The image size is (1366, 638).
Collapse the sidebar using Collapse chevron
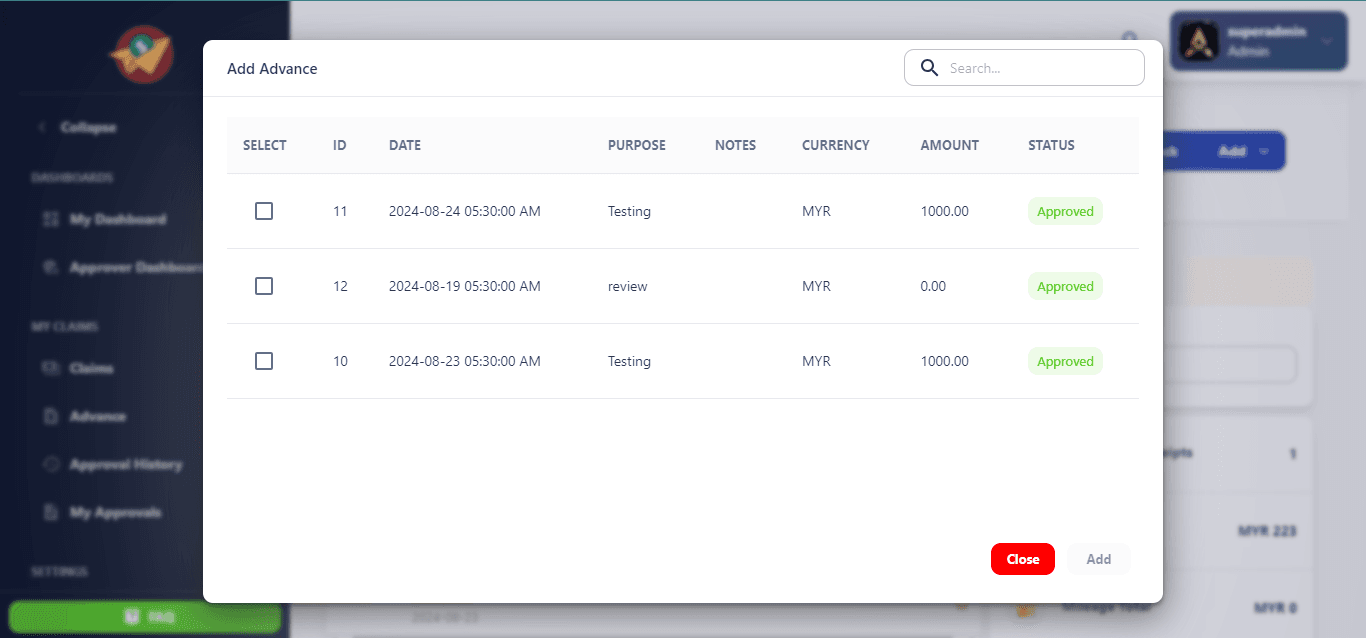pyautogui.click(x=42, y=127)
